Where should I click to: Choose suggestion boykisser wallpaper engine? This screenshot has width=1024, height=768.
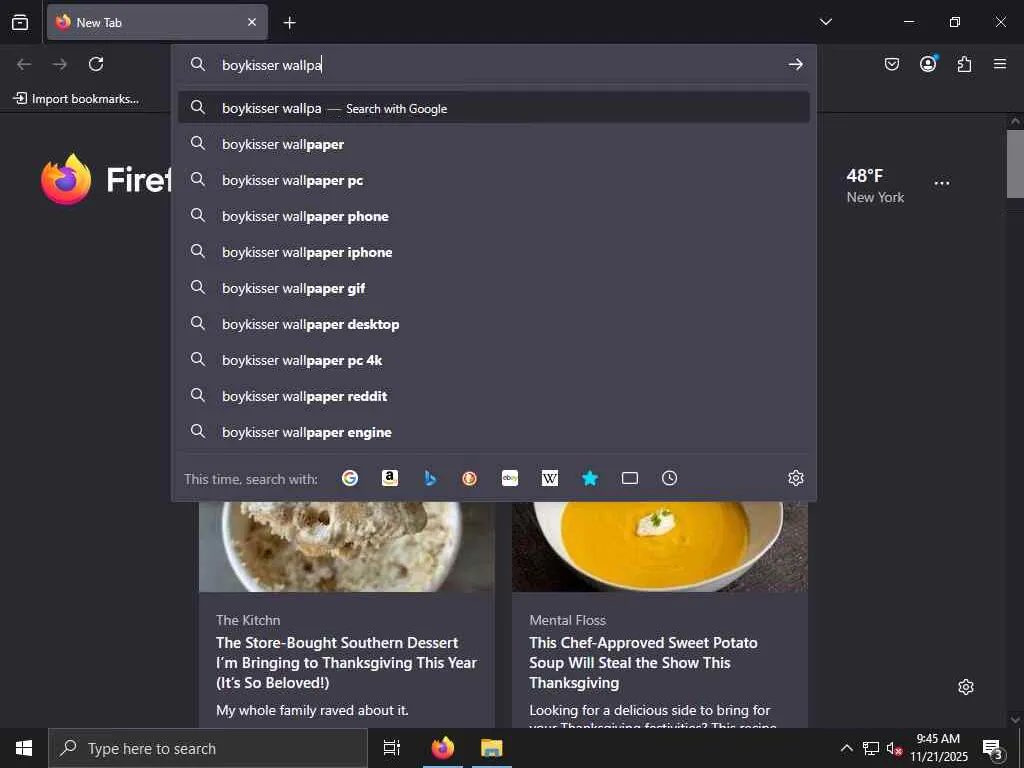pos(494,431)
